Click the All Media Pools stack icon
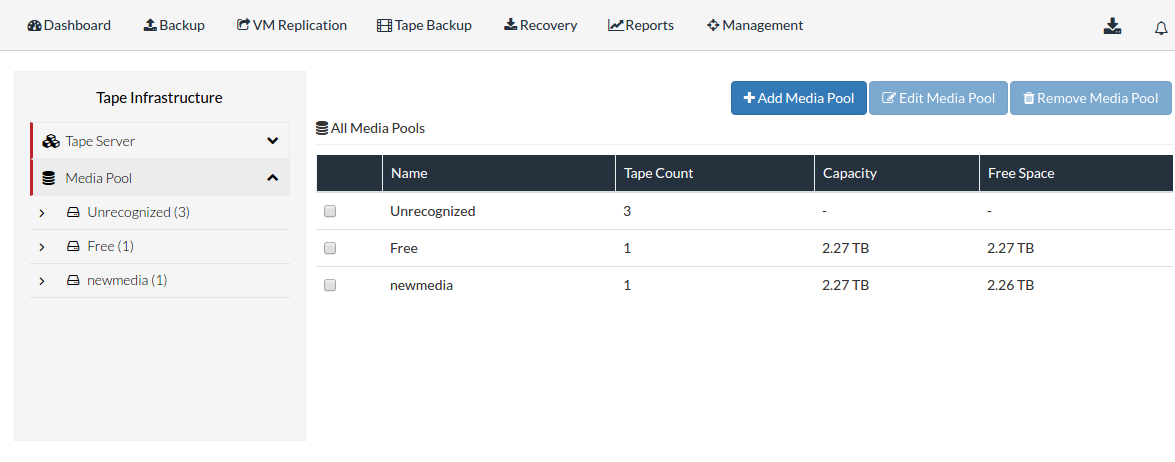Screen dimensions: 1175x462 tap(322, 128)
